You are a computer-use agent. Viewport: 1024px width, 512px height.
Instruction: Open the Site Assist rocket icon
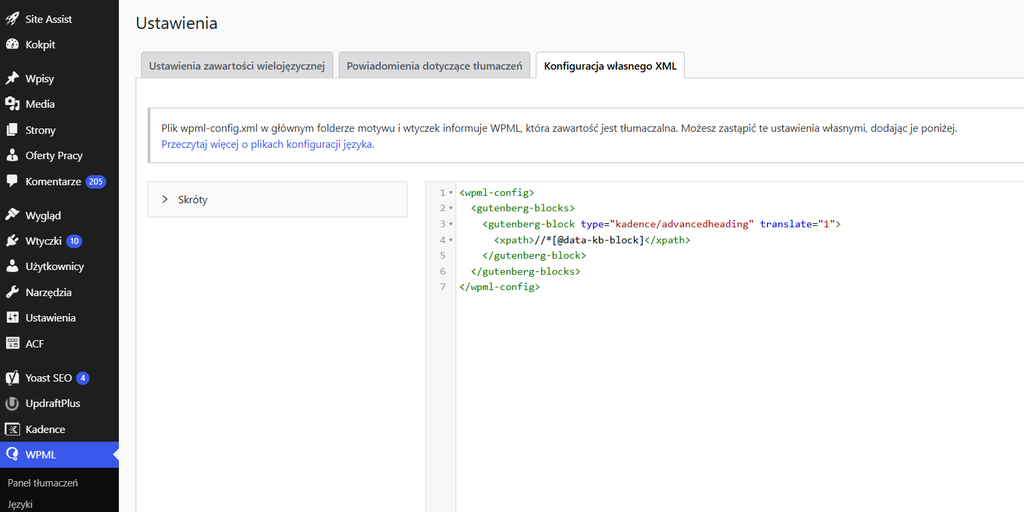click(12, 19)
